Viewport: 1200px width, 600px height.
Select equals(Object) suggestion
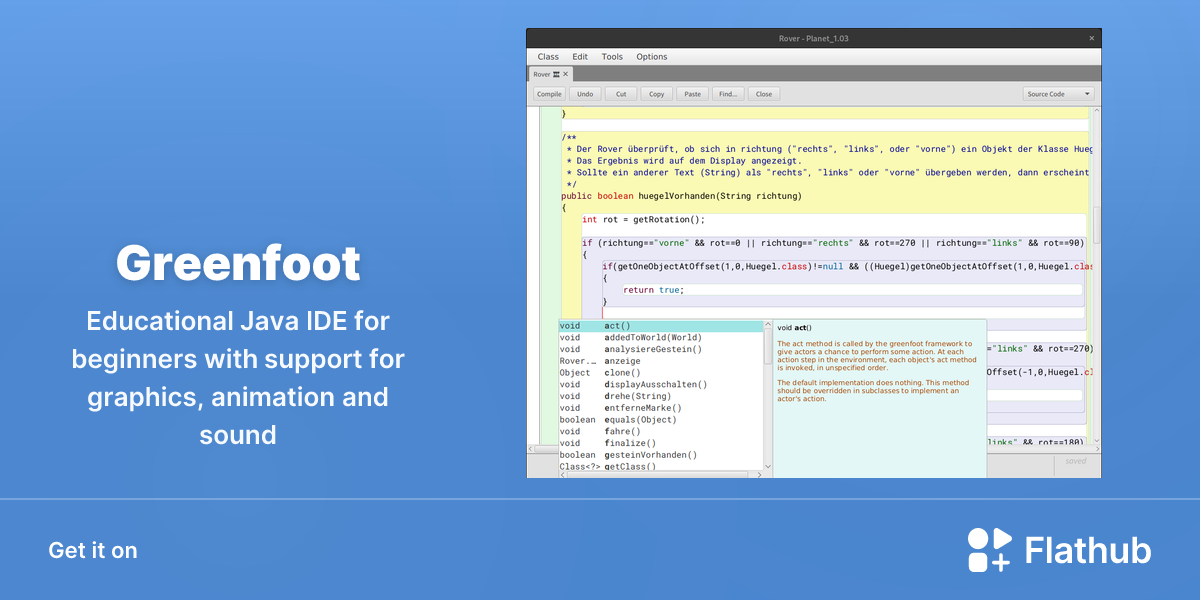pyautogui.click(x=660, y=420)
